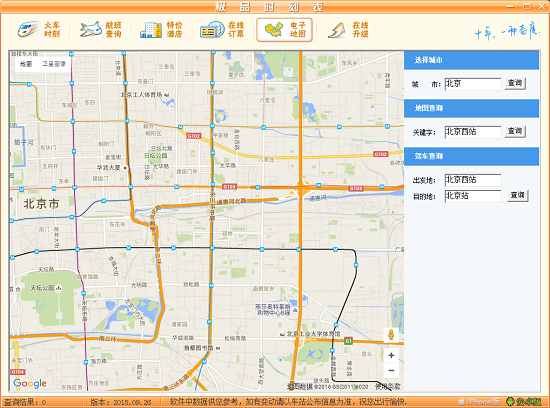Focus the keyword (关键字) input field
The height and width of the screenshot is (408, 550).
472,132
